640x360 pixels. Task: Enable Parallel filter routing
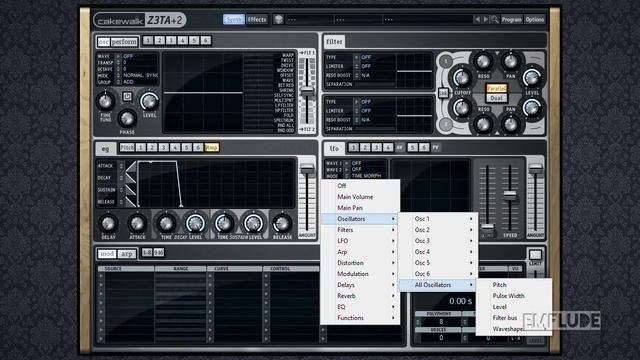[x=496, y=88]
